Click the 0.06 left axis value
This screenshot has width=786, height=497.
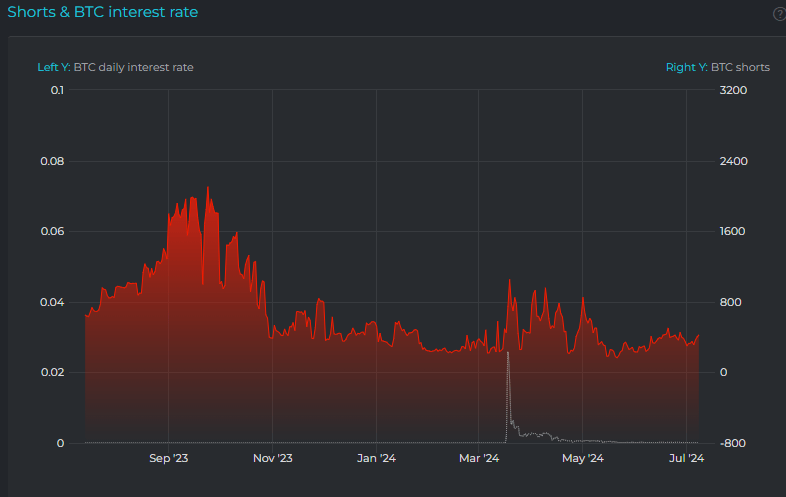54,231
